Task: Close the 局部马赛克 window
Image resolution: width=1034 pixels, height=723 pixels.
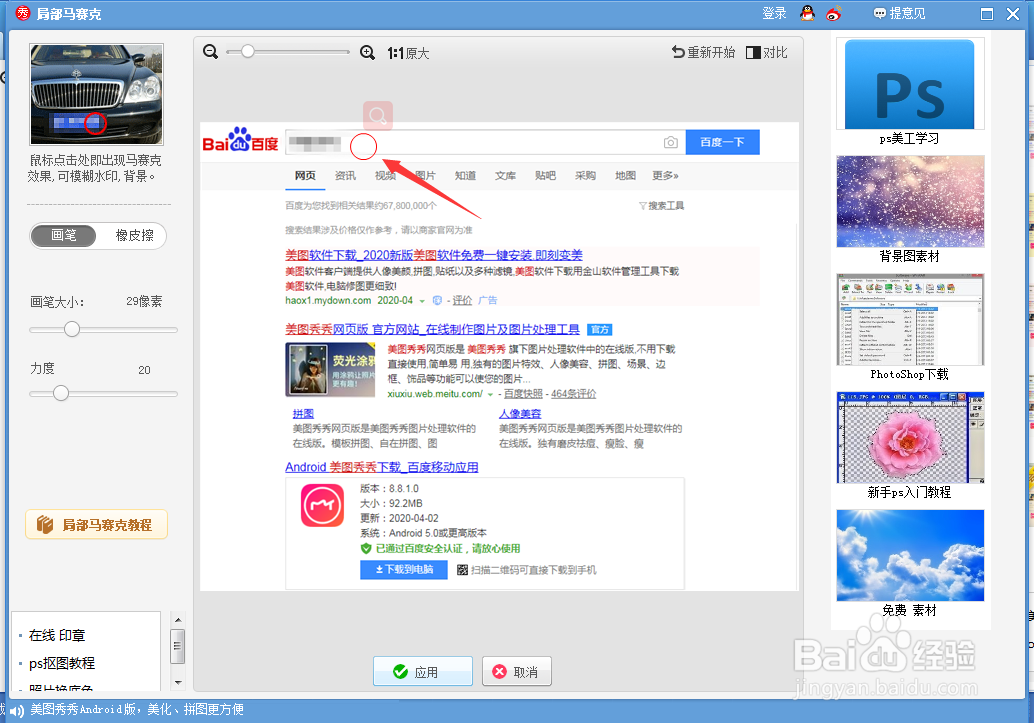Action: (x=1014, y=14)
